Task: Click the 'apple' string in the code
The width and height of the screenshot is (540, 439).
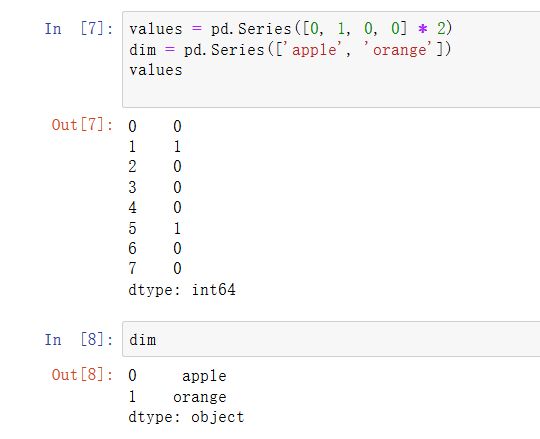Action: [x=314, y=50]
